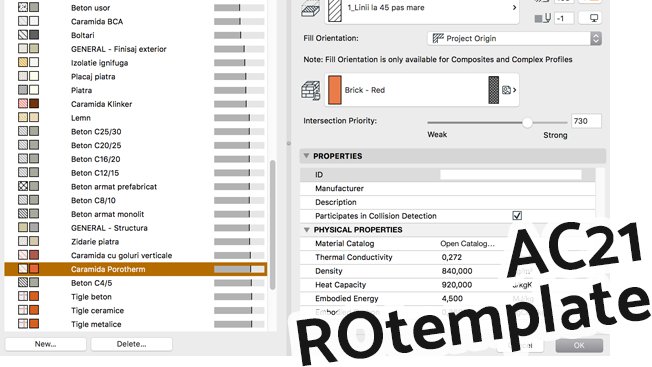
Task: Click Thermal Conductivity value 0,272
Action: click(452, 257)
